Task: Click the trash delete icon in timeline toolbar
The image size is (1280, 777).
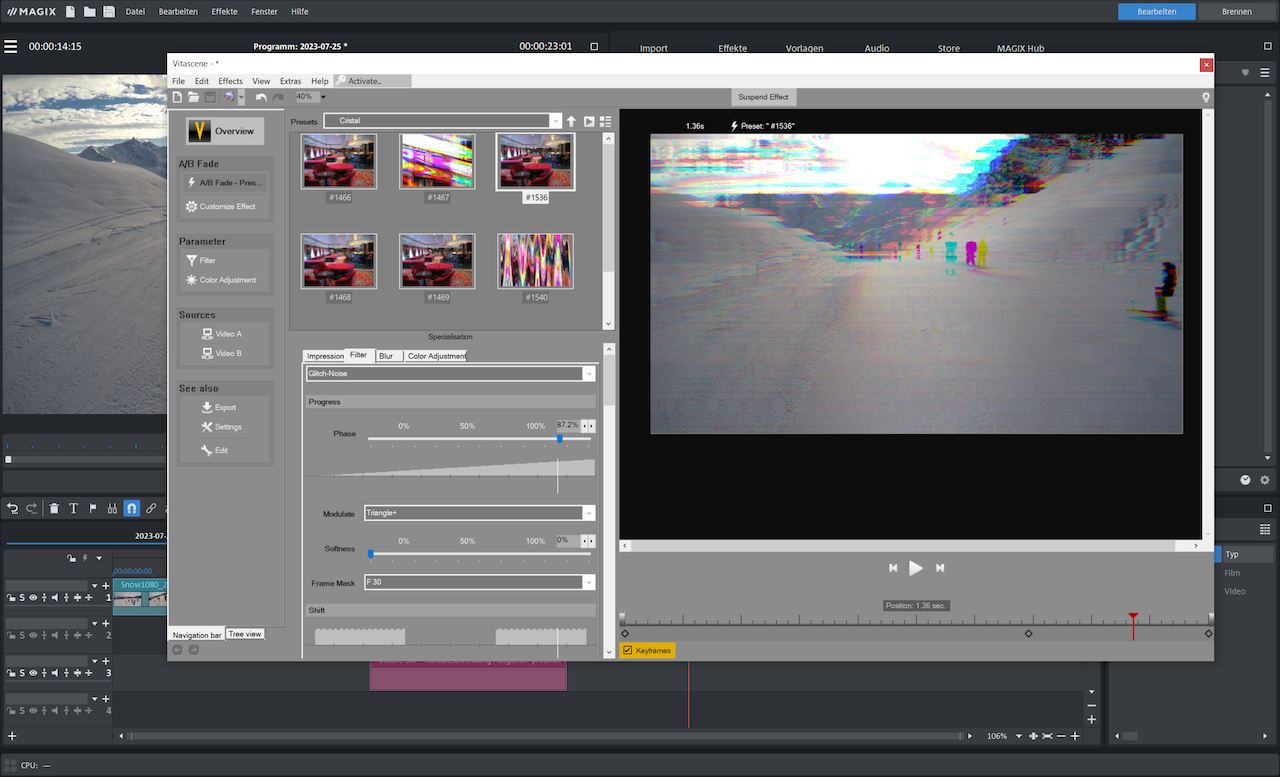Action: pyautogui.click(x=54, y=508)
